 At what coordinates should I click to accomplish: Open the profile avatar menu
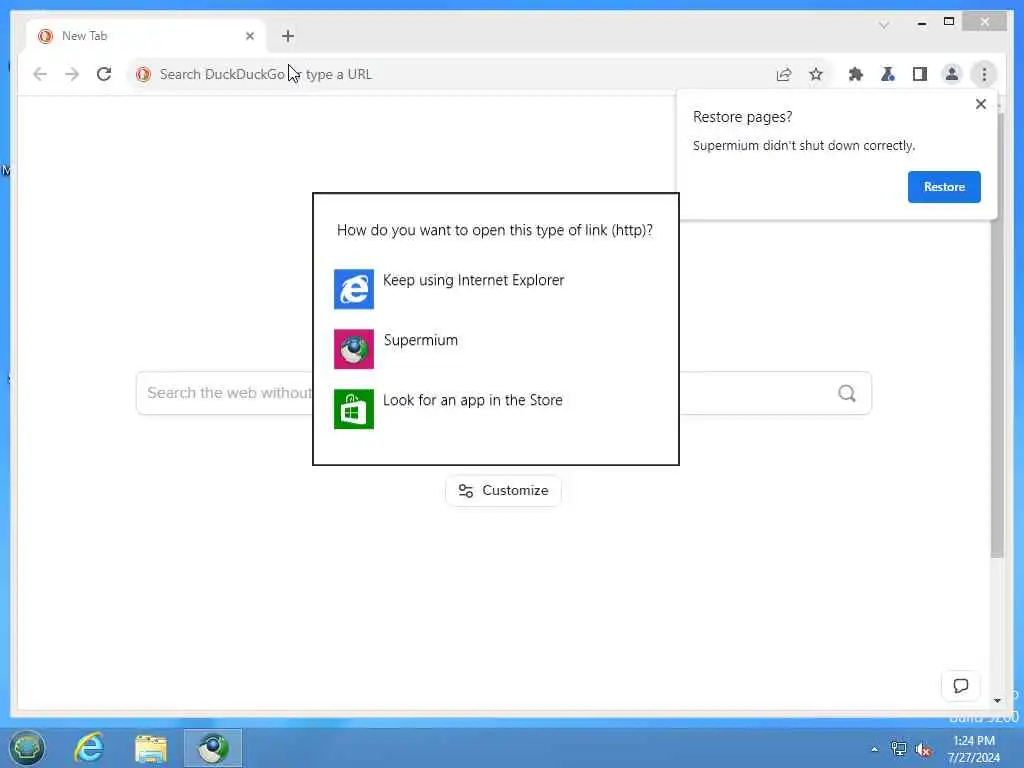click(952, 74)
